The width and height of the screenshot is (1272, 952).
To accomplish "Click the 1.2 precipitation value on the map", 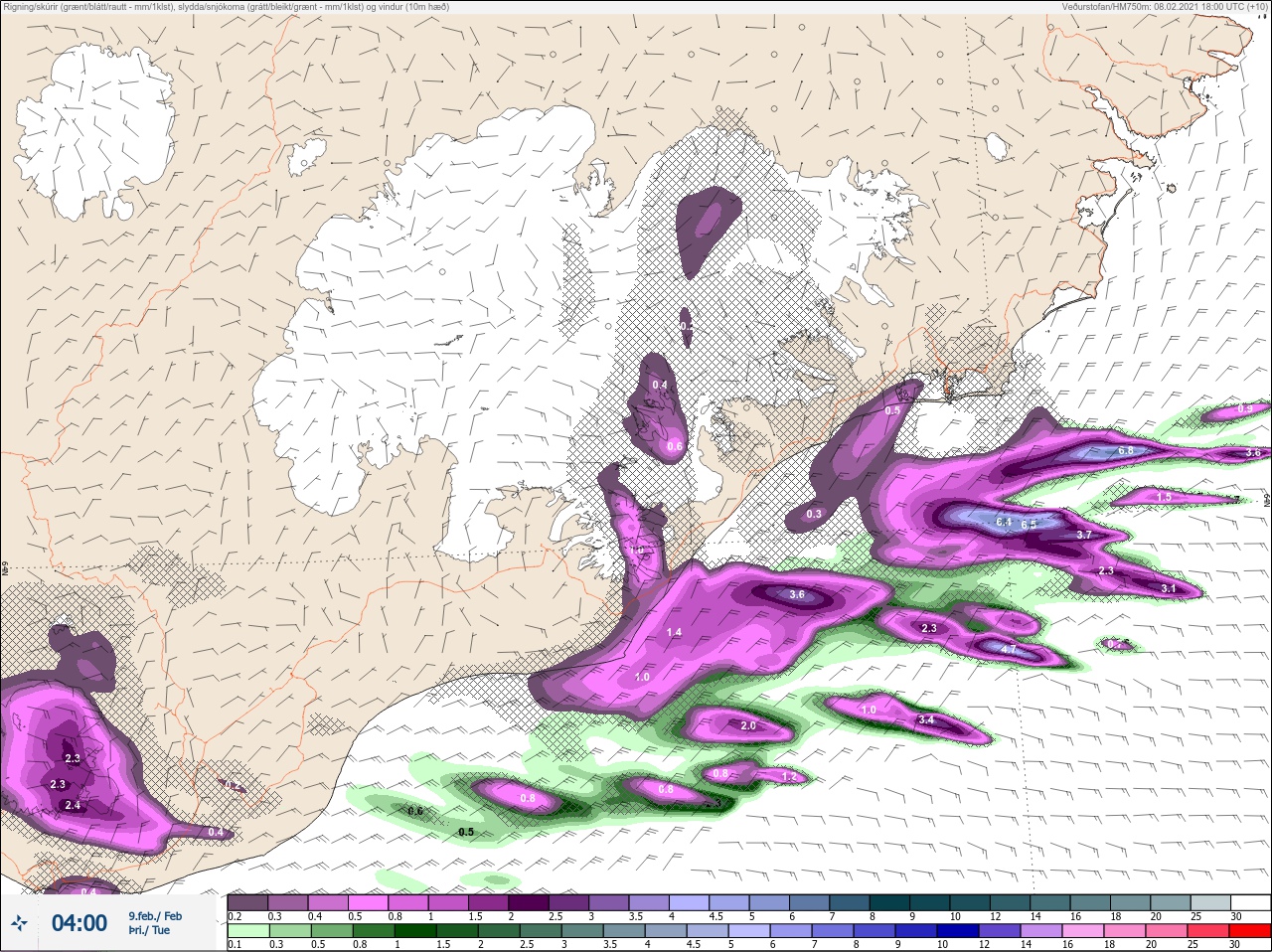I will [790, 776].
